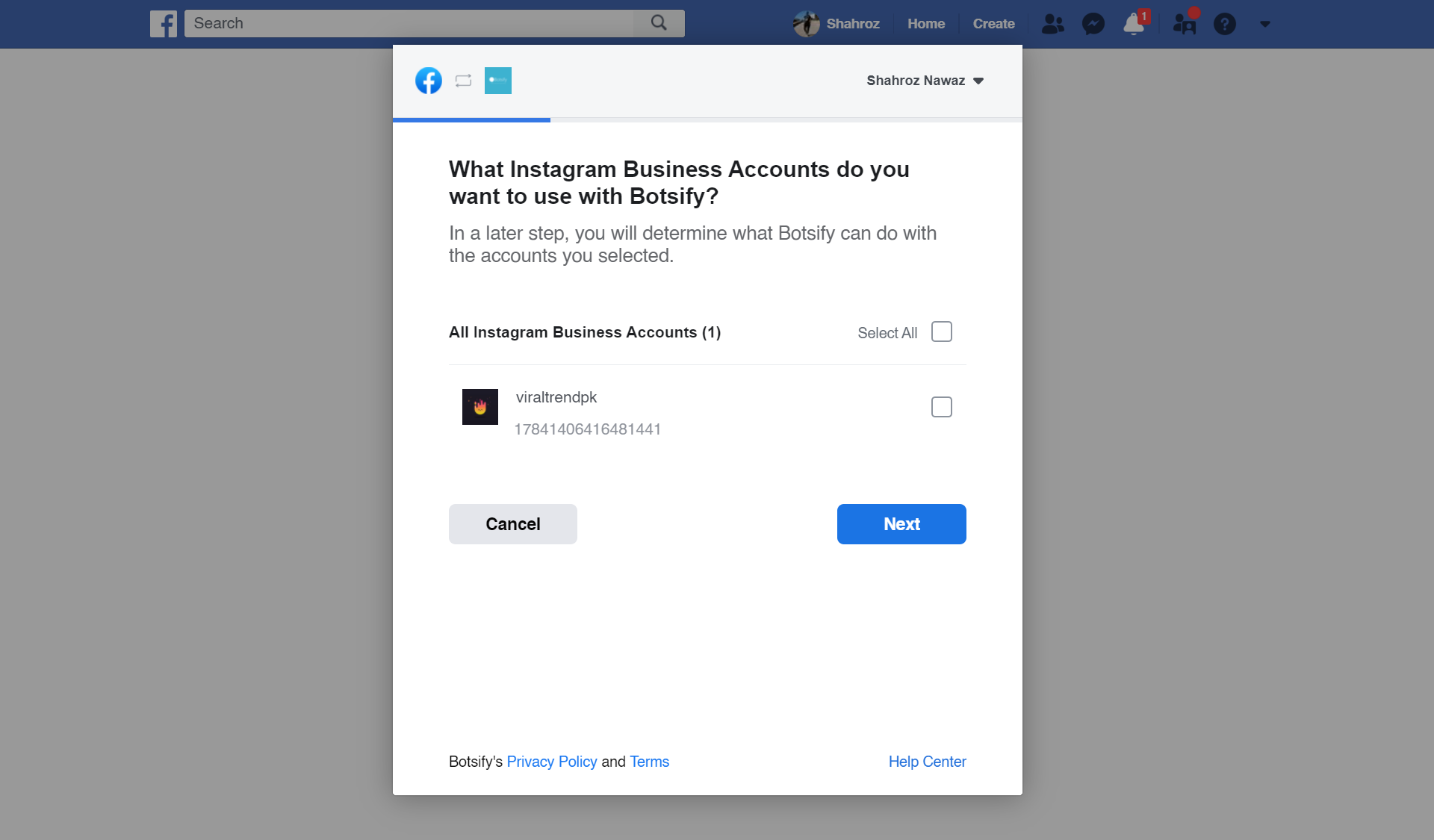Click the Facebook Home menu tab
1434x840 pixels.
pos(925,23)
